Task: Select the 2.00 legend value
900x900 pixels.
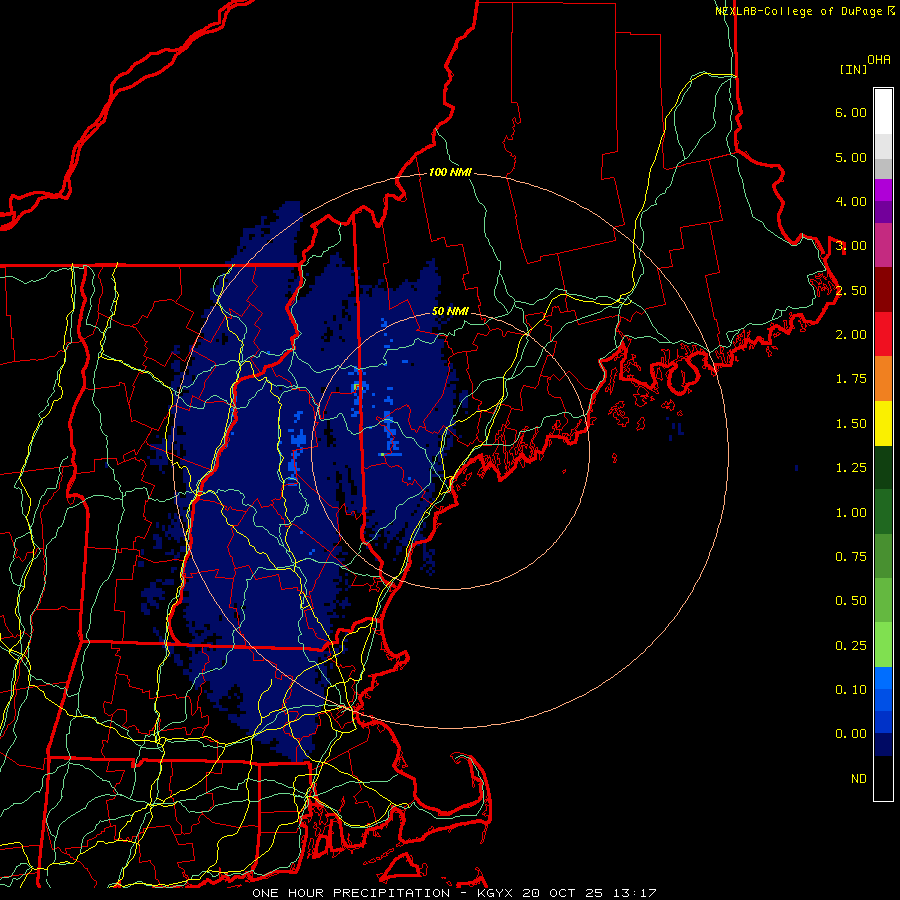Action: click(851, 335)
